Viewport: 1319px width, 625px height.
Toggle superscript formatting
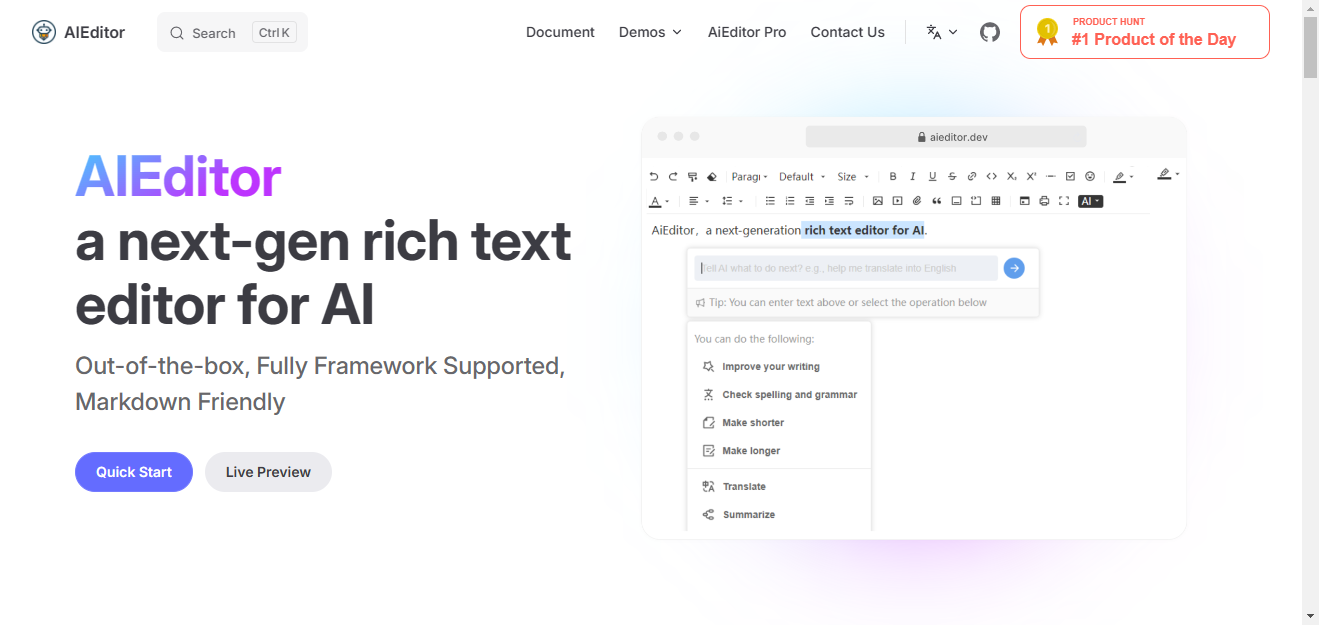pos(1031,177)
